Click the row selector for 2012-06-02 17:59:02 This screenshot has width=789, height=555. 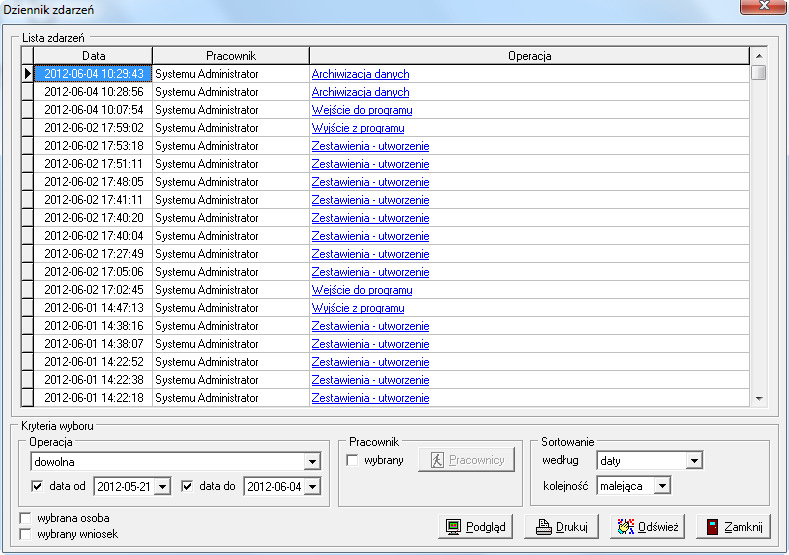tap(27, 128)
